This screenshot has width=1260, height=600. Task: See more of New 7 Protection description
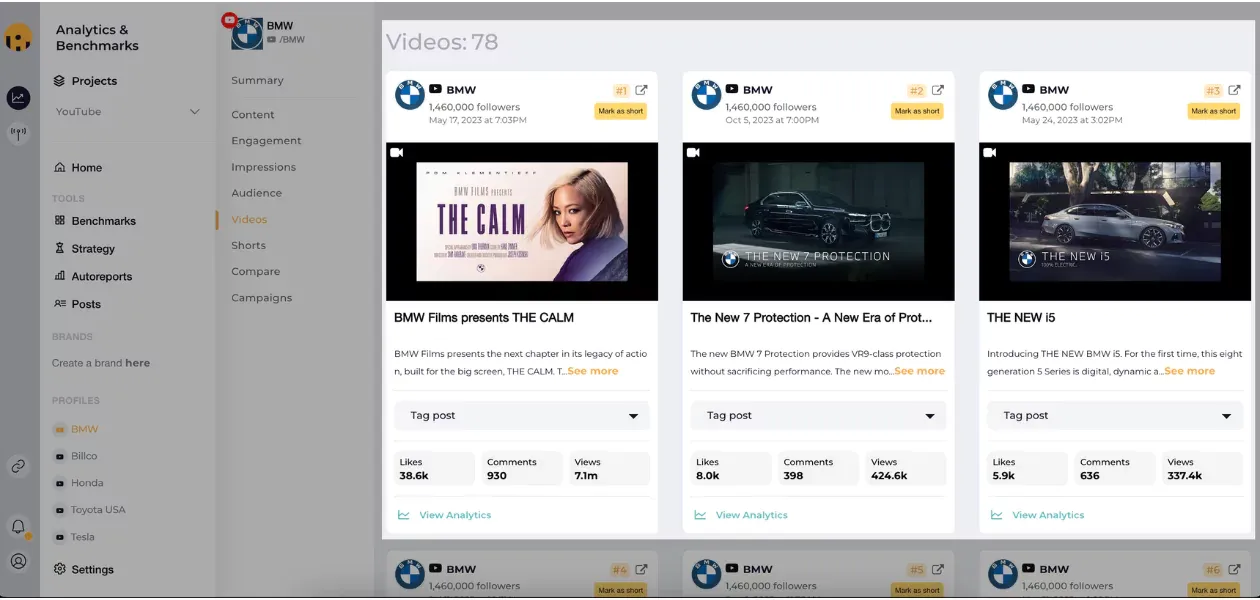click(919, 371)
